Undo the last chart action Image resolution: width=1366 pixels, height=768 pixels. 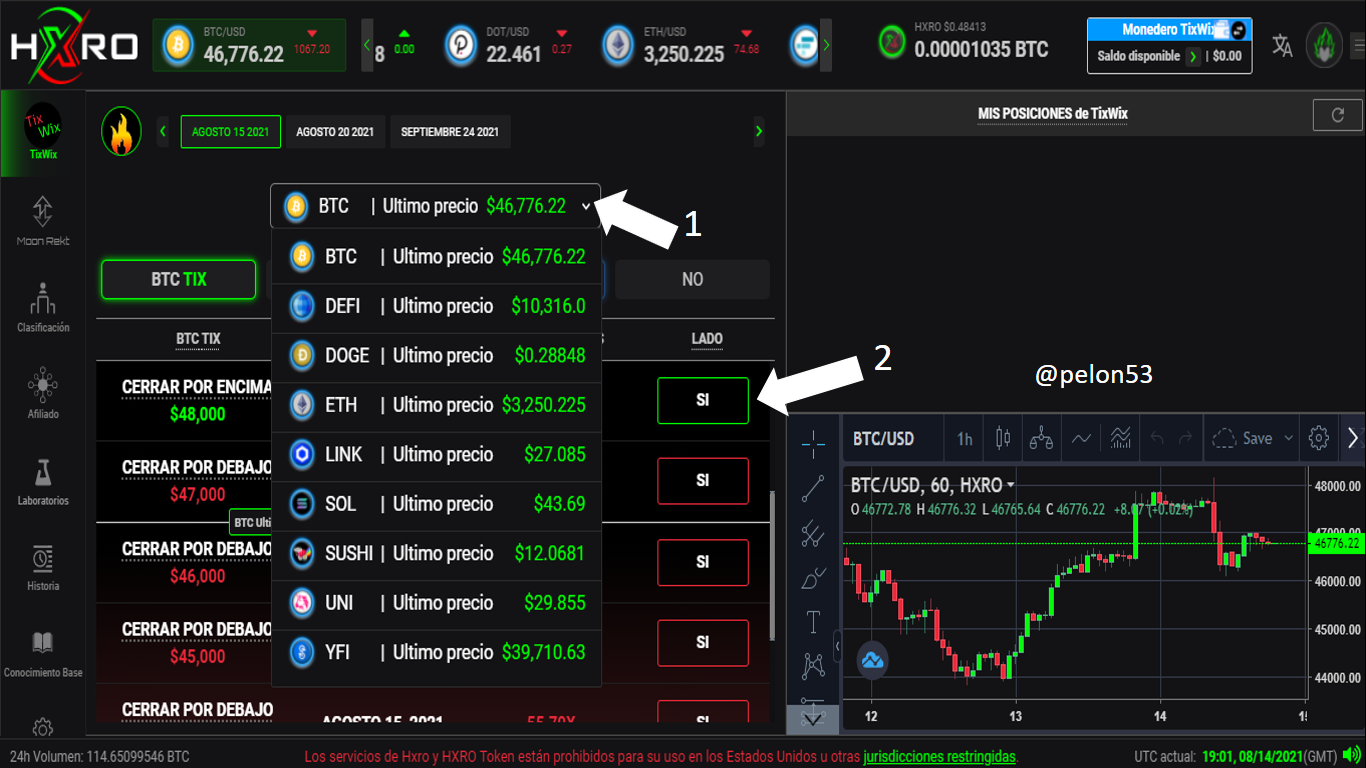tap(1158, 438)
